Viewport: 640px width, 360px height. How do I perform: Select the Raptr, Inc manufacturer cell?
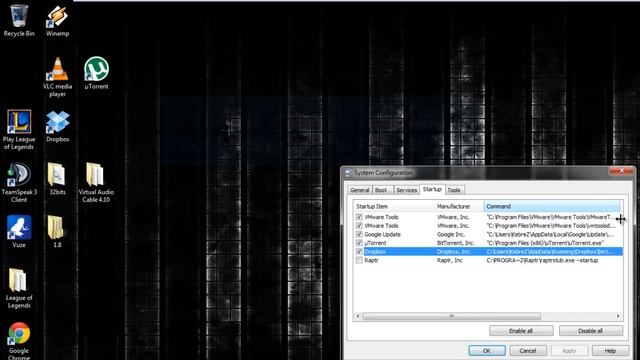(x=449, y=260)
